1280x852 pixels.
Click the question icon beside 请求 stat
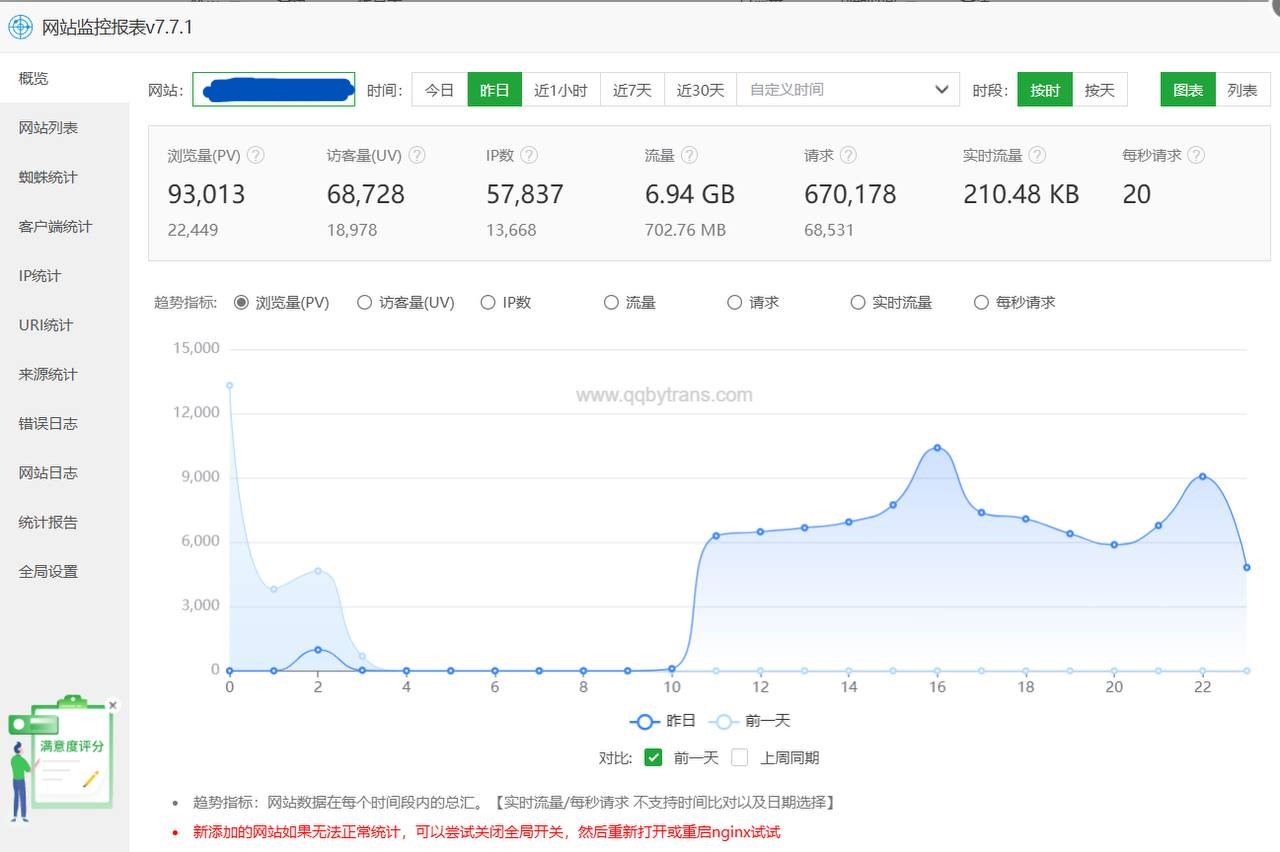pyautogui.click(x=848, y=155)
